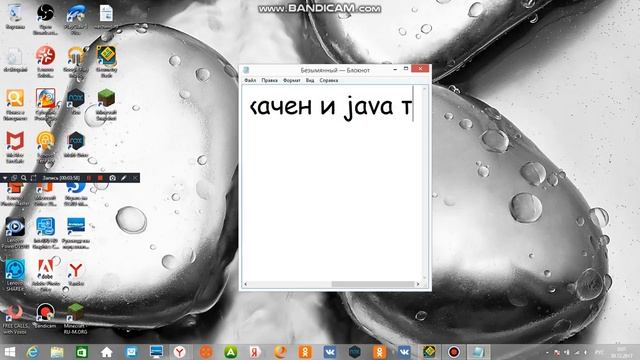Click the white house icon on the taskbar
Image resolution: width=640 pixels, height=360 pixels.
107,352
